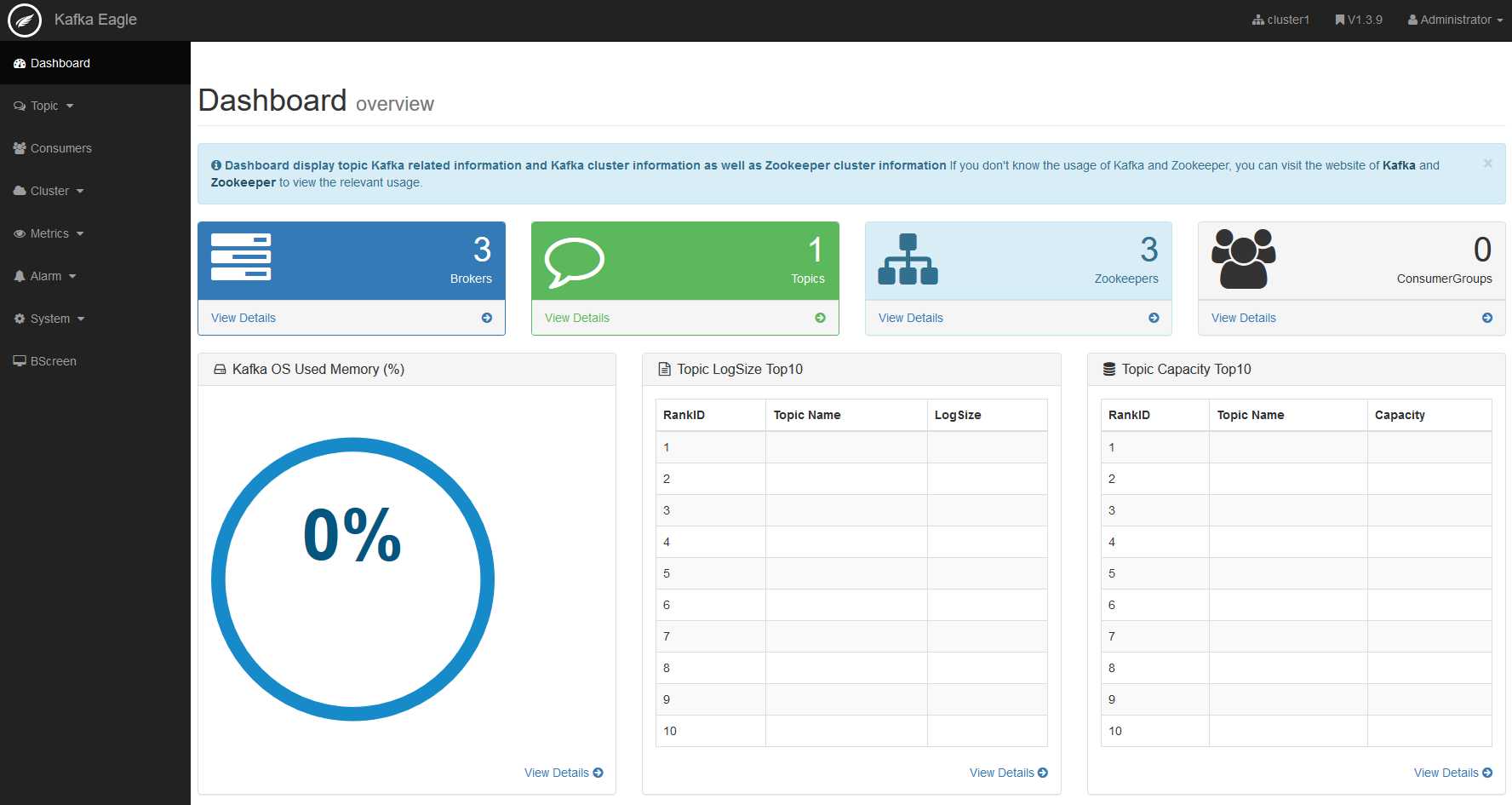
Task: Click the Metrics eye sidebar icon
Action: [20, 233]
